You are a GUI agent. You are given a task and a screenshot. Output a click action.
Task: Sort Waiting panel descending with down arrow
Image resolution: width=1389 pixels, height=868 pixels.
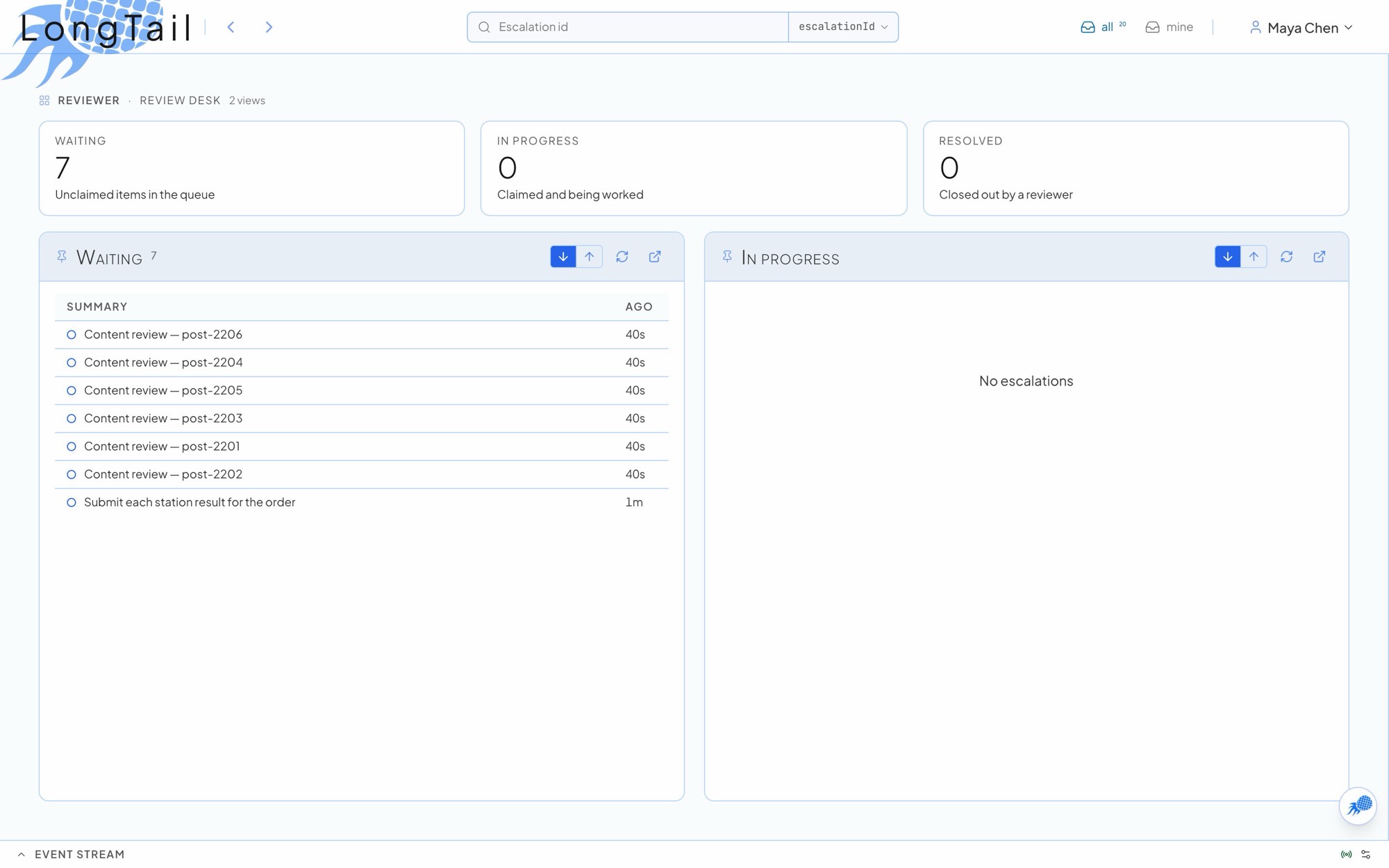click(563, 257)
